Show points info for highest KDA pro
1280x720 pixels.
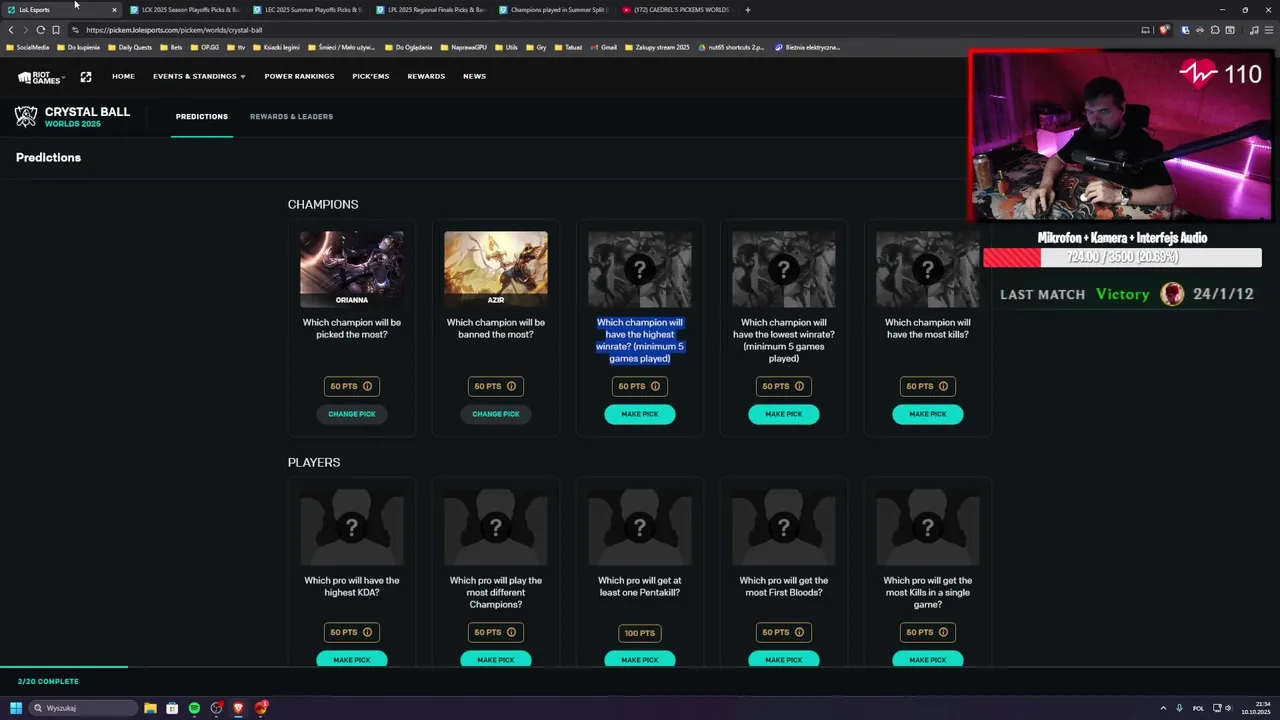click(x=367, y=632)
